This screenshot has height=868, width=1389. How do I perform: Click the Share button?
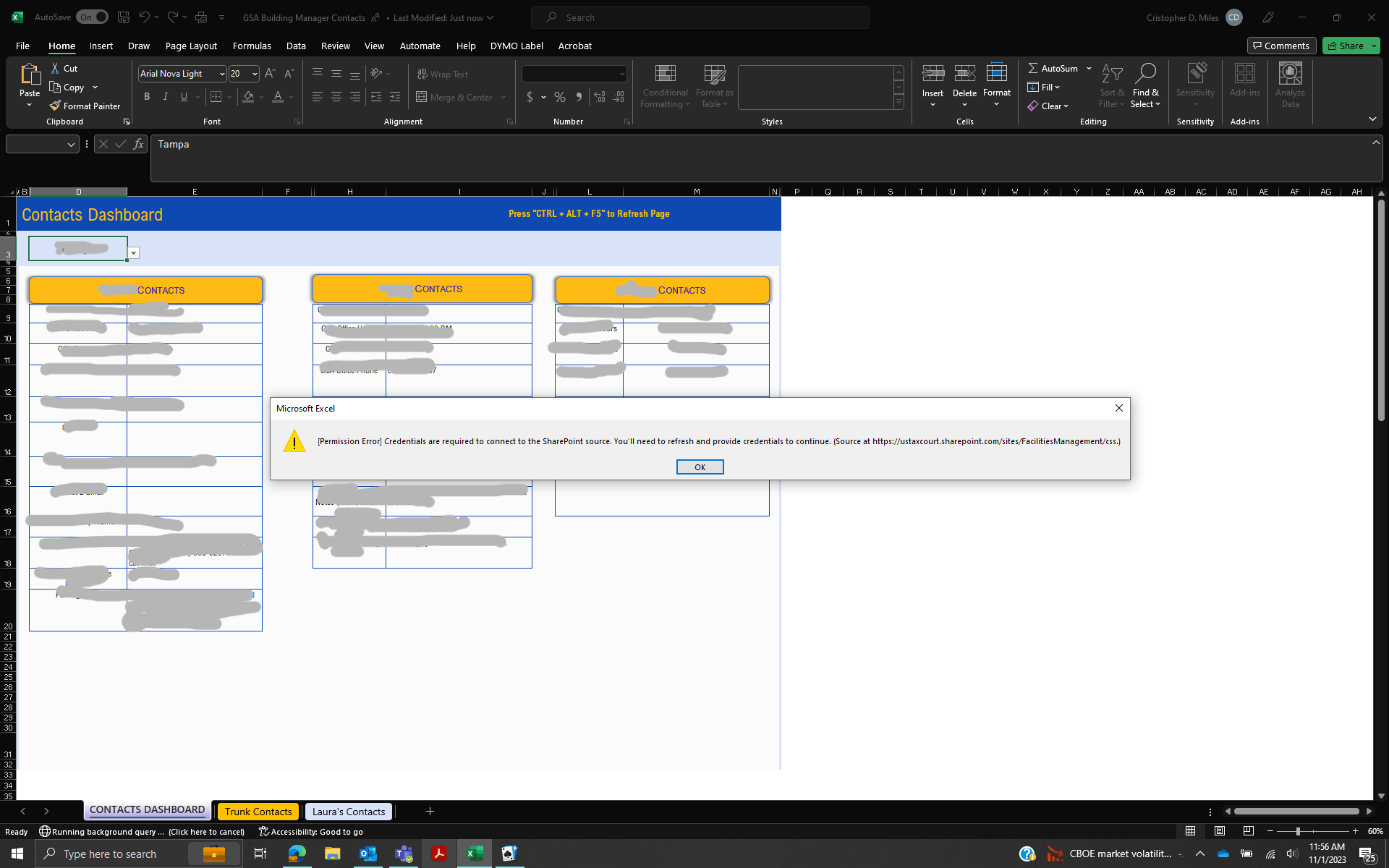pyautogui.click(x=1348, y=45)
